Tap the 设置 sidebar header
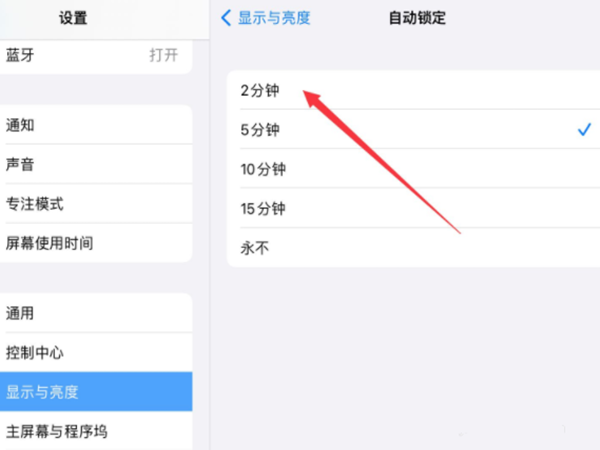Viewport: 600px width, 450px height. 73,18
